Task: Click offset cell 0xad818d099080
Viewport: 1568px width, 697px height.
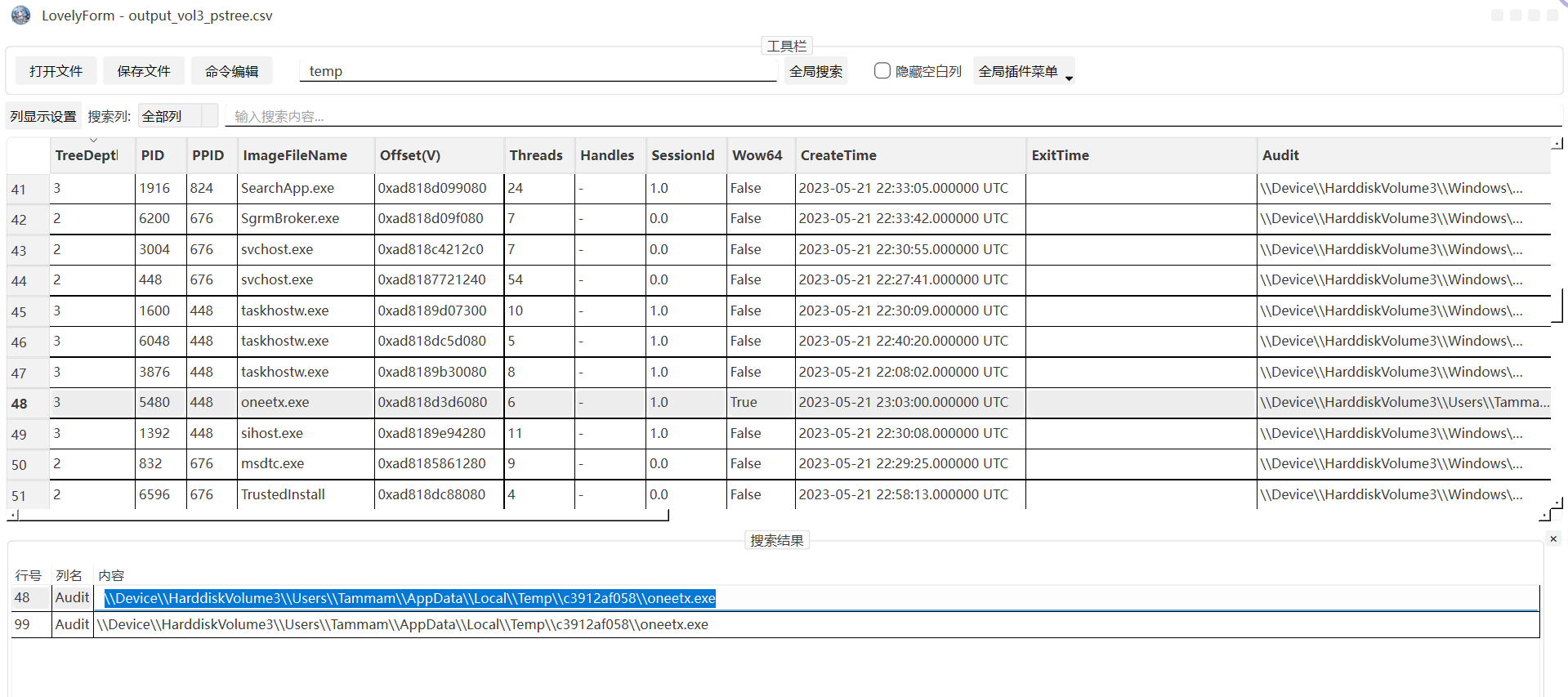Action: [x=439, y=188]
